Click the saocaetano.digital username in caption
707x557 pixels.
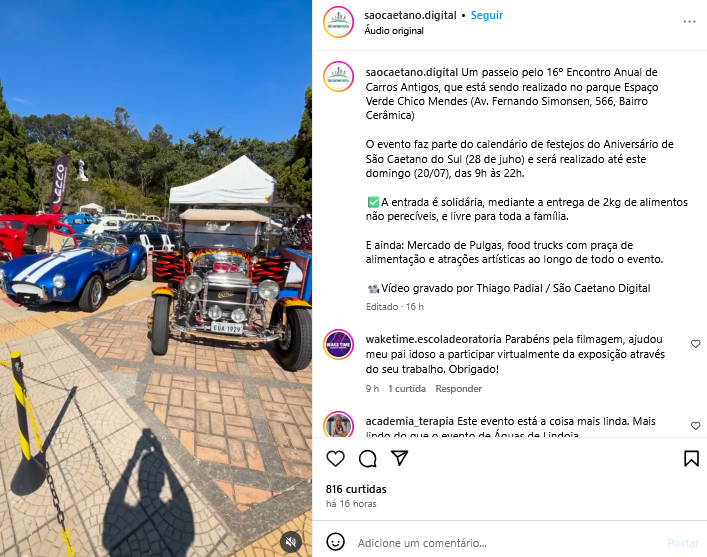point(412,73)
